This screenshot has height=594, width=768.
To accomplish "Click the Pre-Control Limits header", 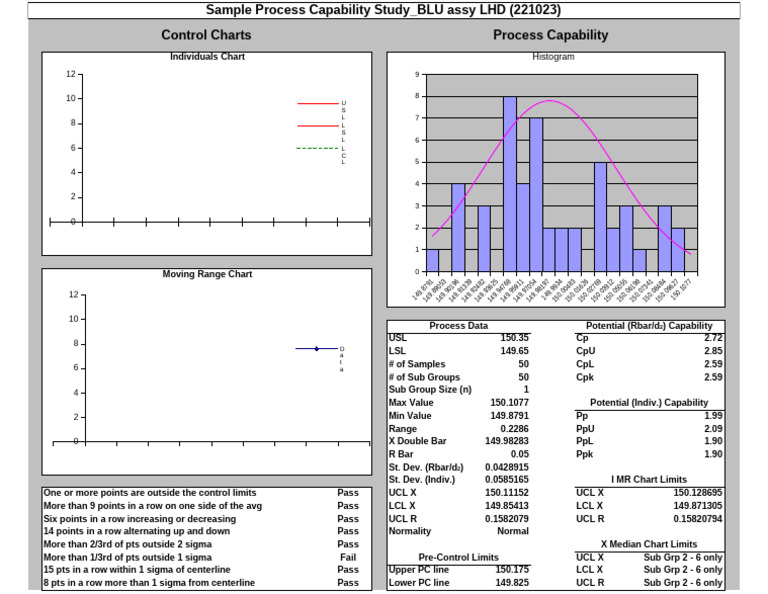I will 458,558.
